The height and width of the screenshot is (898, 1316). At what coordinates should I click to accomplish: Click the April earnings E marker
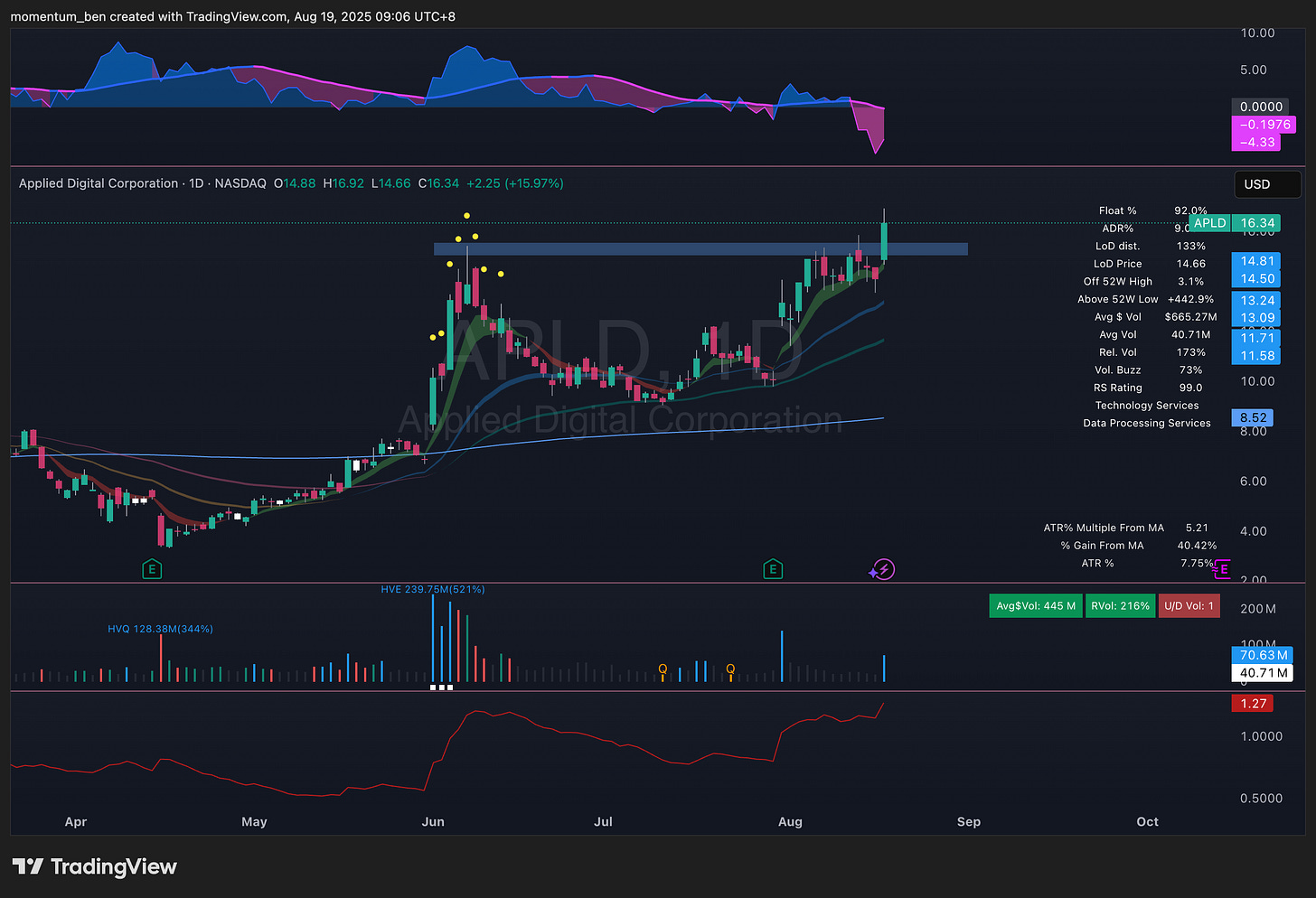click(152, 569)
